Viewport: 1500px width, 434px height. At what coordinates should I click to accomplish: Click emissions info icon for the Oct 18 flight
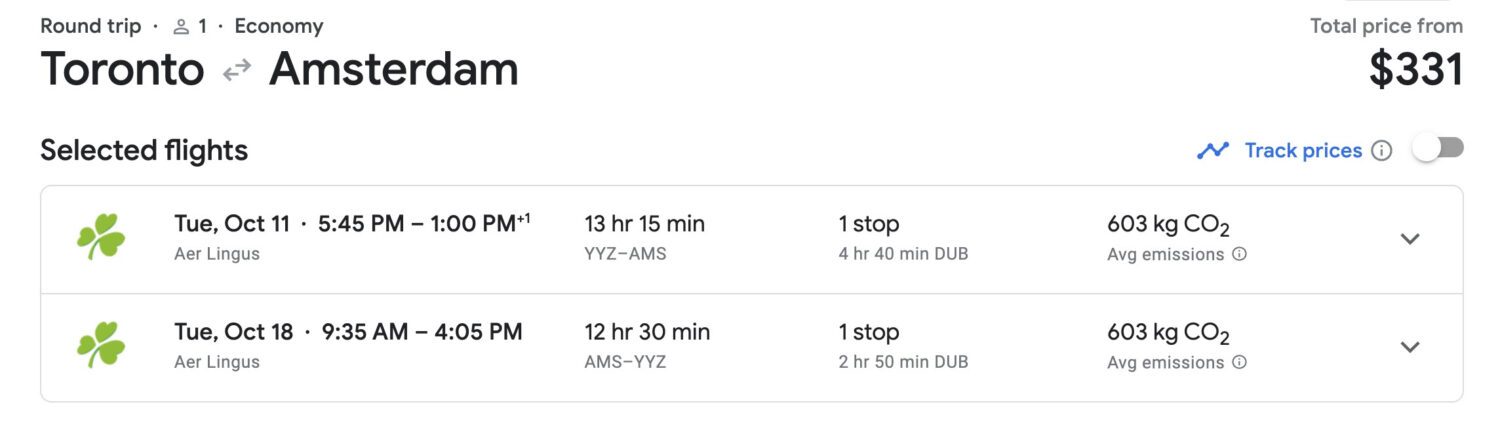pos(1239,362)
